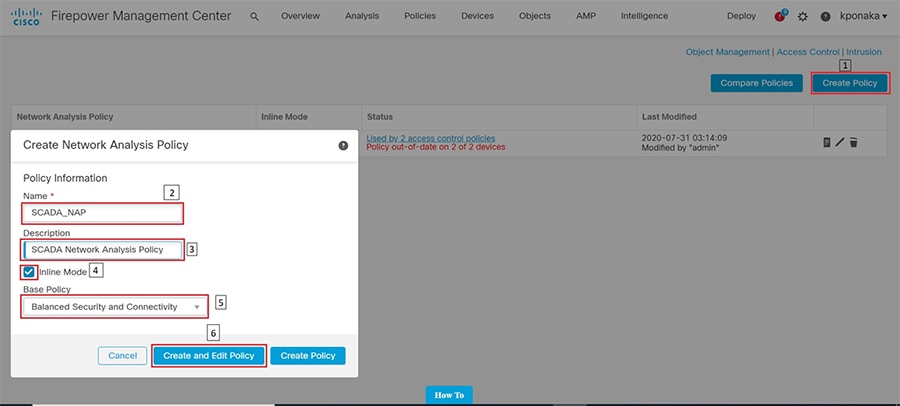Open the deployment notifications alert icon
The height and width of the screenshot is (406, 900).
click(x=780, y=16)
